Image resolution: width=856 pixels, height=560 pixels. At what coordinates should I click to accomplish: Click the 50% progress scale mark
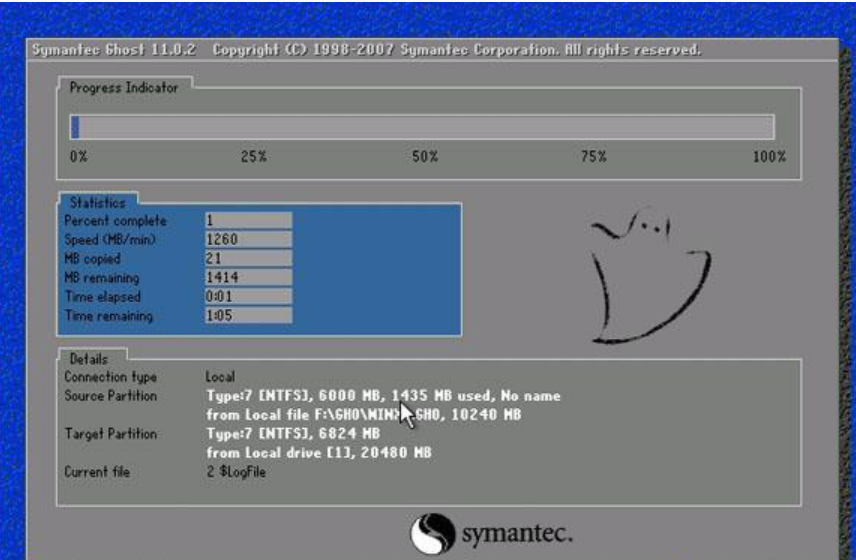click(425, 157)
